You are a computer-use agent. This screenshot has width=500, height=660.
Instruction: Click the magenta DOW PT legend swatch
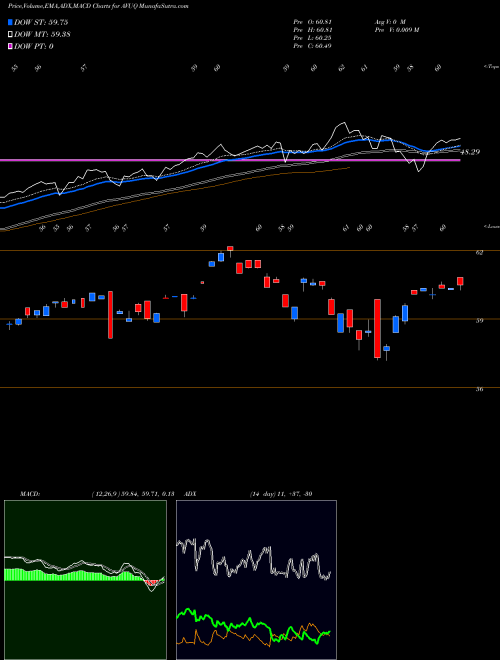point(11,46)
